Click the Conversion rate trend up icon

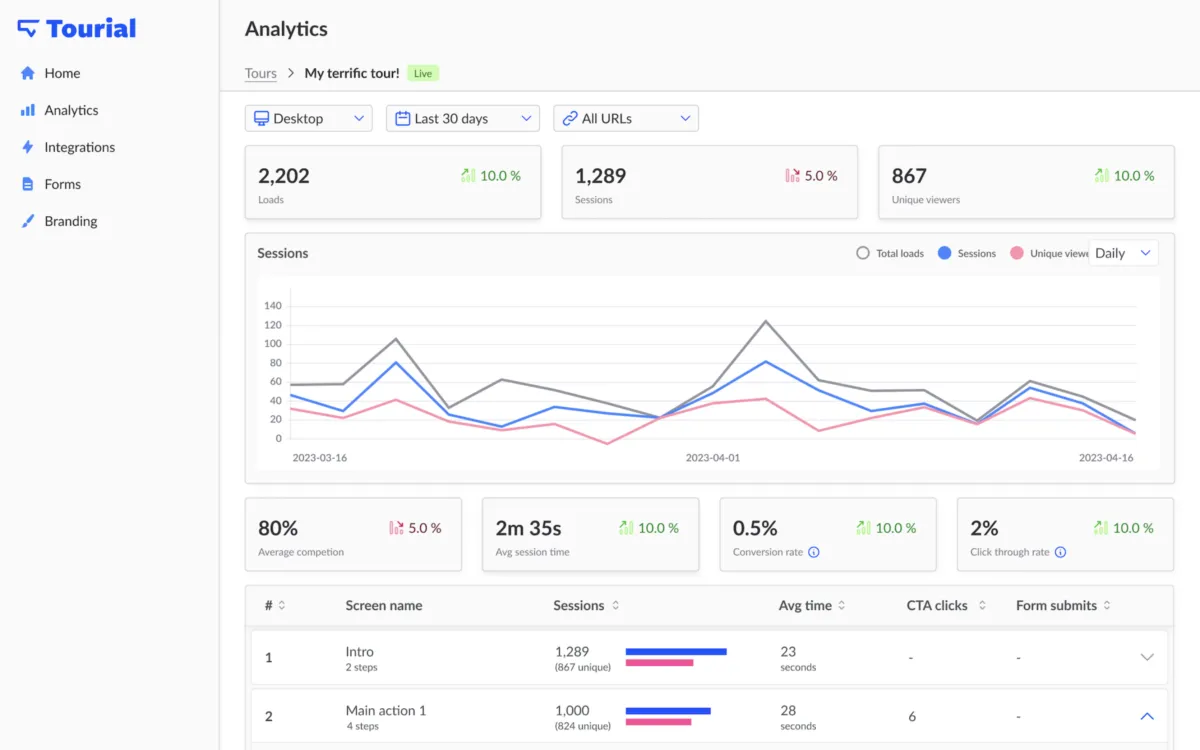(x=864, y=527)
